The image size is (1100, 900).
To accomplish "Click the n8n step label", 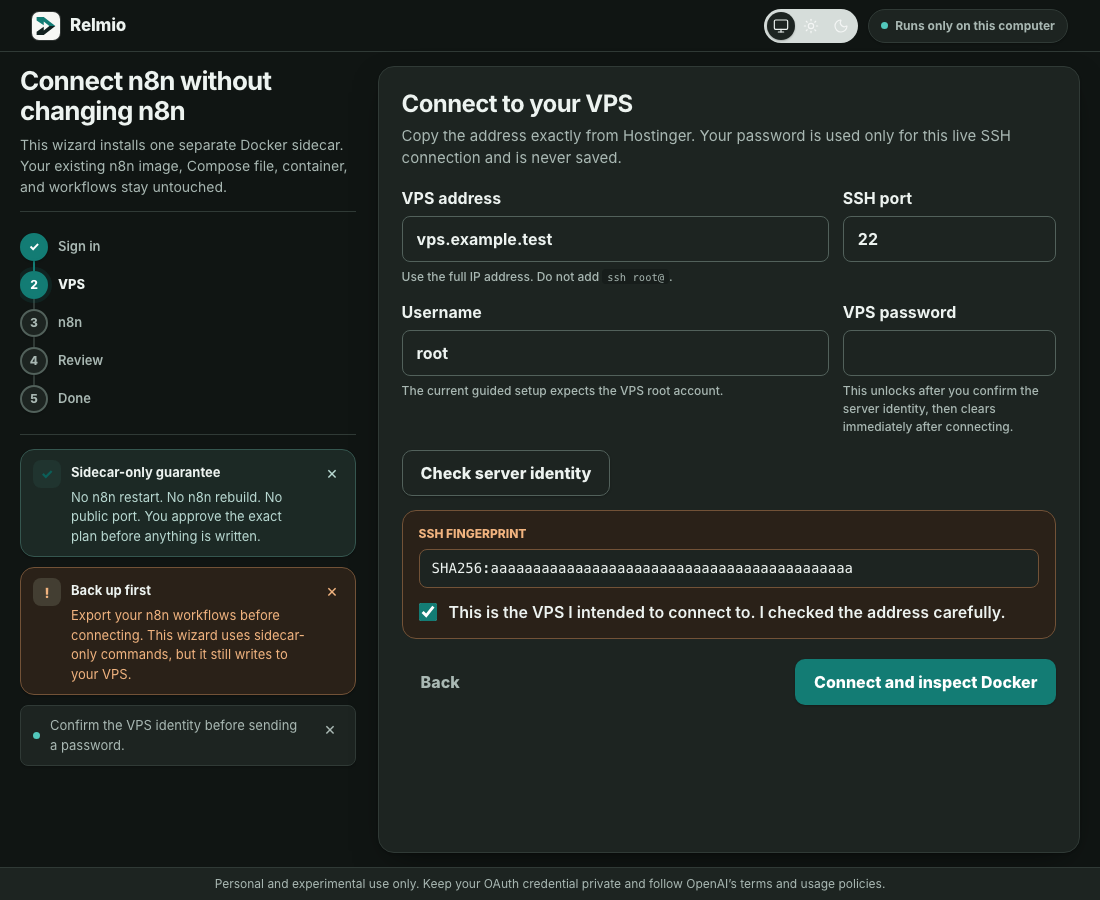I will click(70, 322).
